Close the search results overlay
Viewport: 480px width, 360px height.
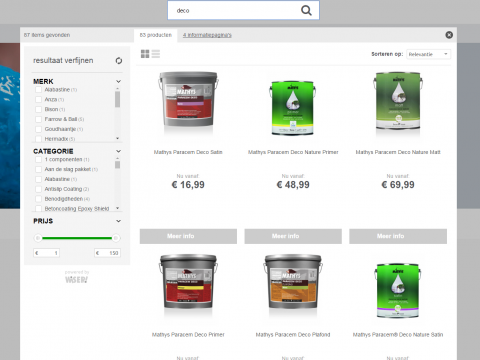(449, 35)
